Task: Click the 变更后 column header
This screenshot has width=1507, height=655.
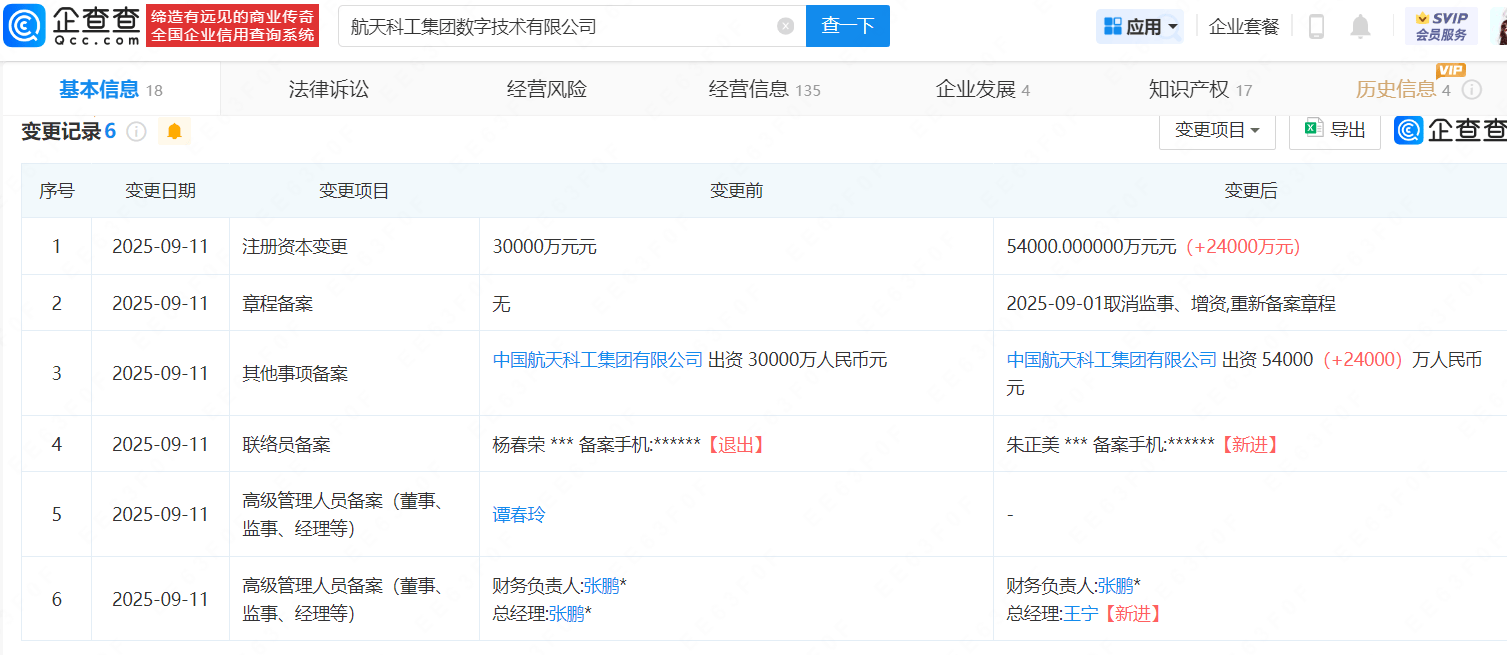Action: pos(1250,191)
